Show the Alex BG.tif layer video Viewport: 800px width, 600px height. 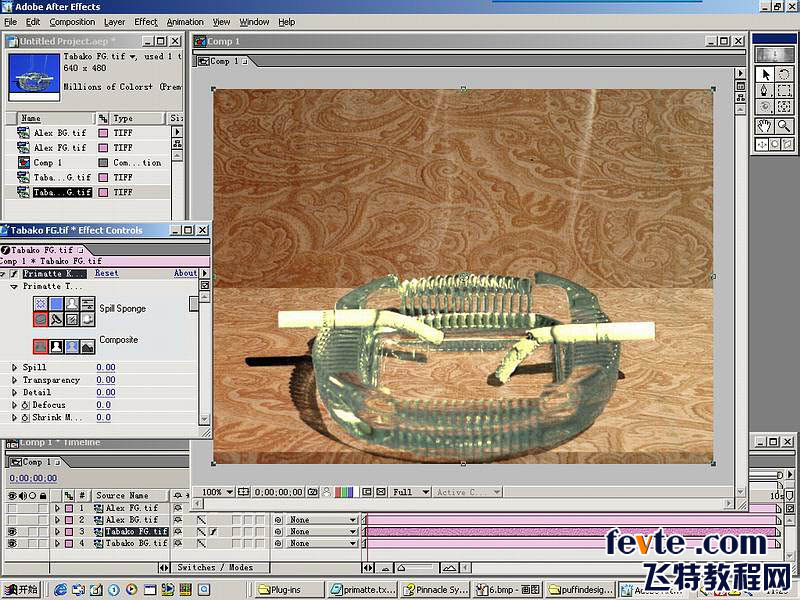click(12, 520)
